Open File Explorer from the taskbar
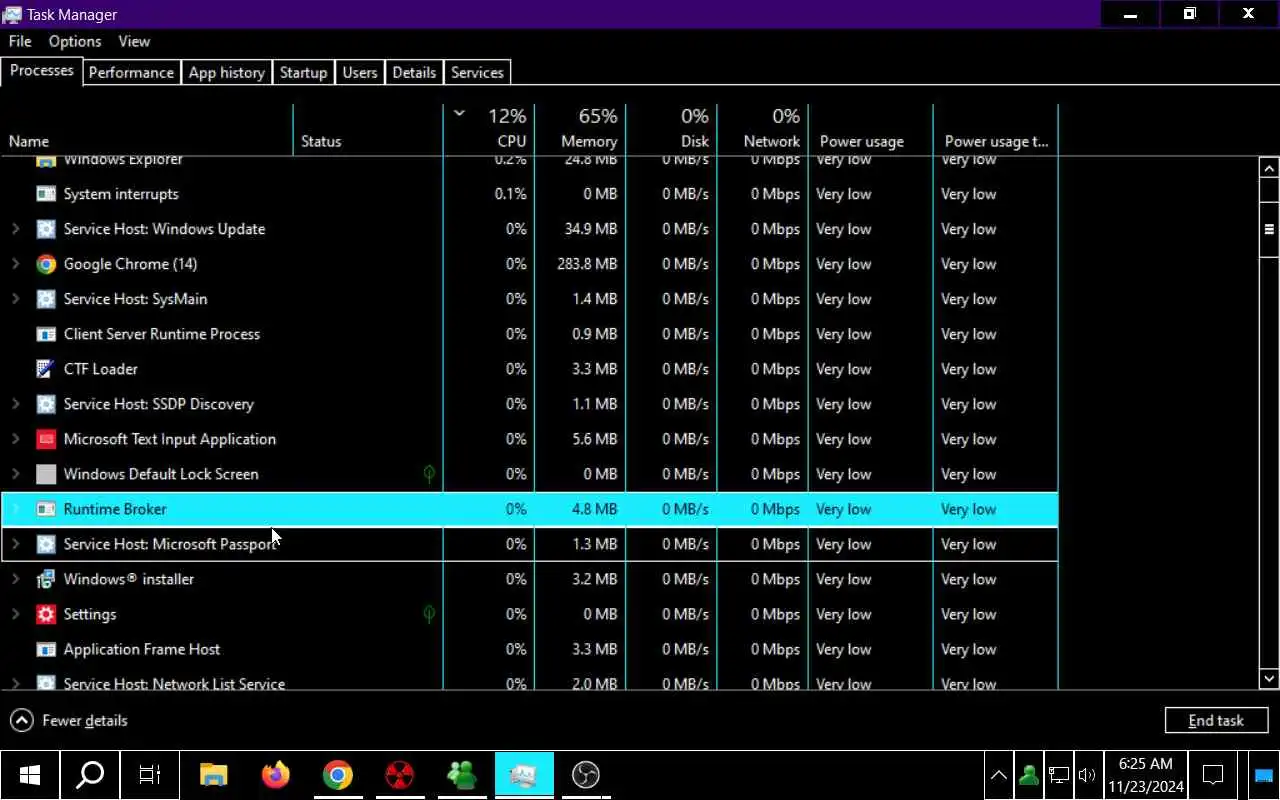1280x800 pixels. tap(213, 775)
